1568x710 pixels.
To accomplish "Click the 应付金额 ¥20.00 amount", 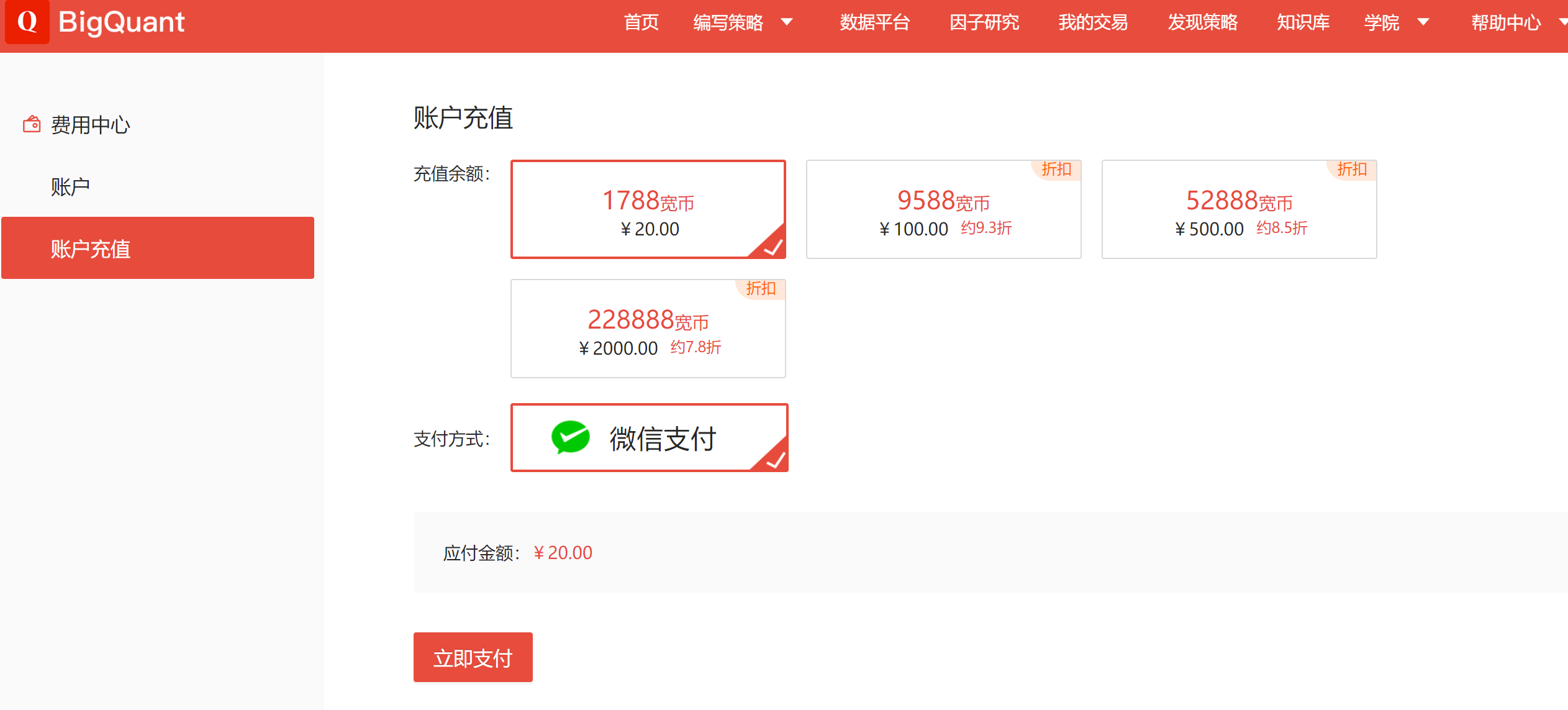I will coord(563,552).
